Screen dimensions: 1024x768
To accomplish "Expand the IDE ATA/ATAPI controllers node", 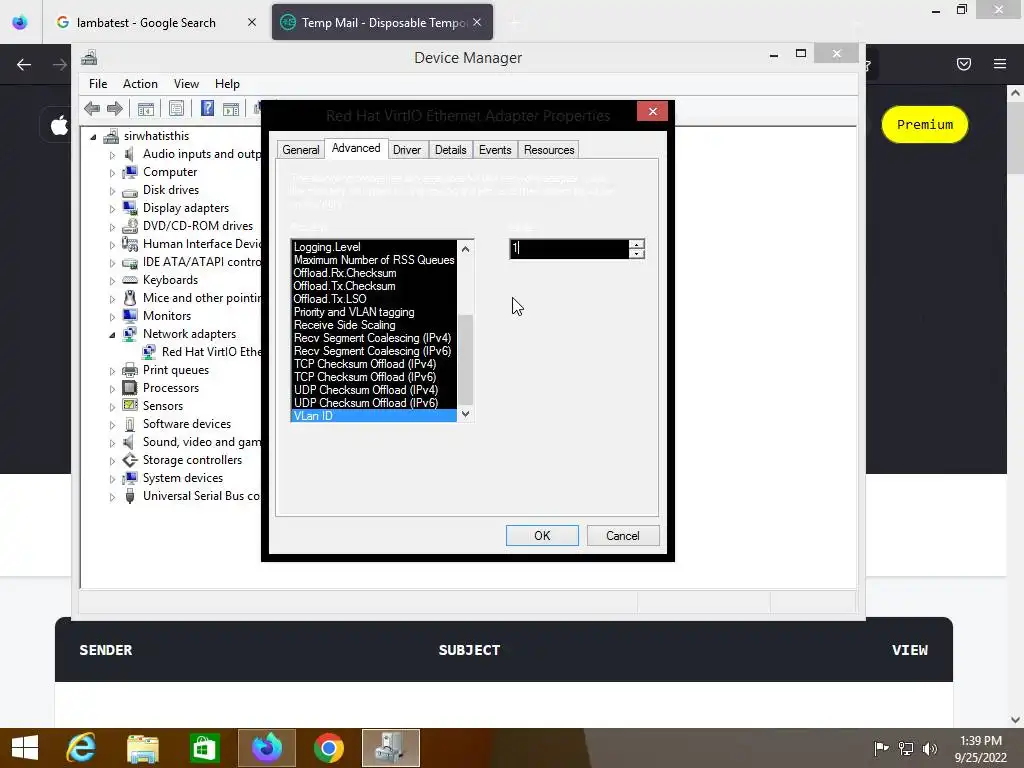I will (112, 263).
